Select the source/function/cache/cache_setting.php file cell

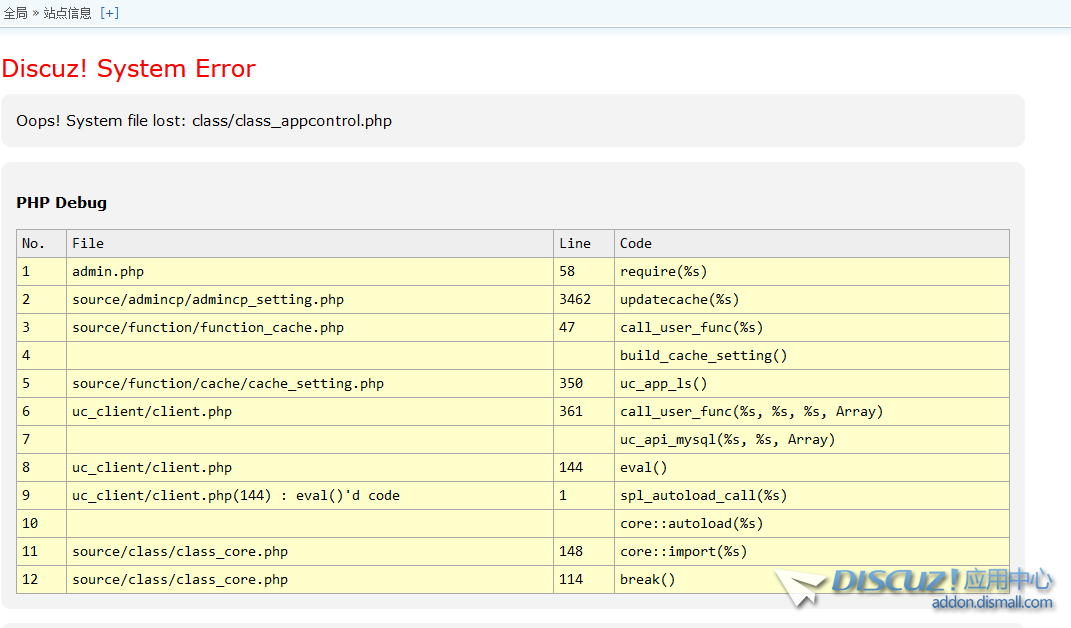(310, 383)
